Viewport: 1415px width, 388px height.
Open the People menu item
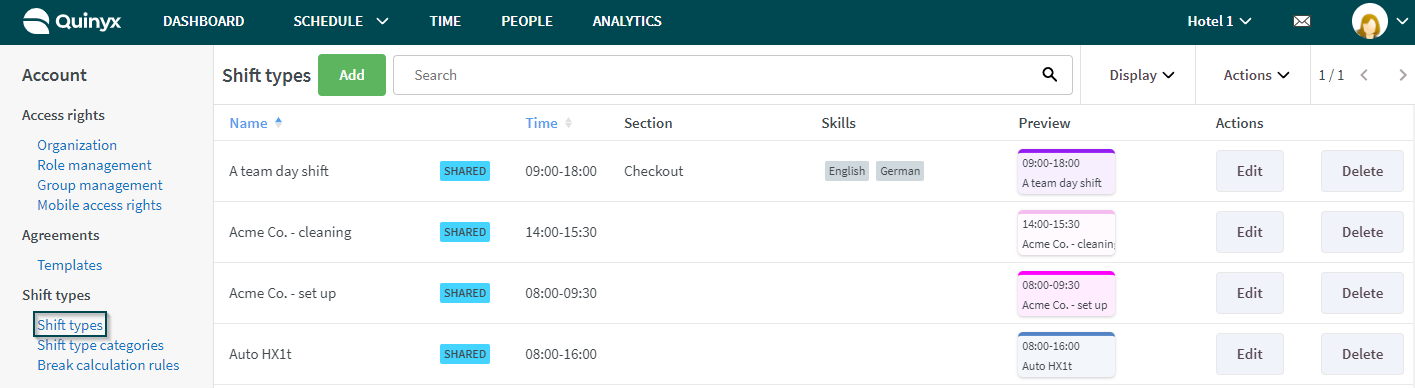[526, 21]
